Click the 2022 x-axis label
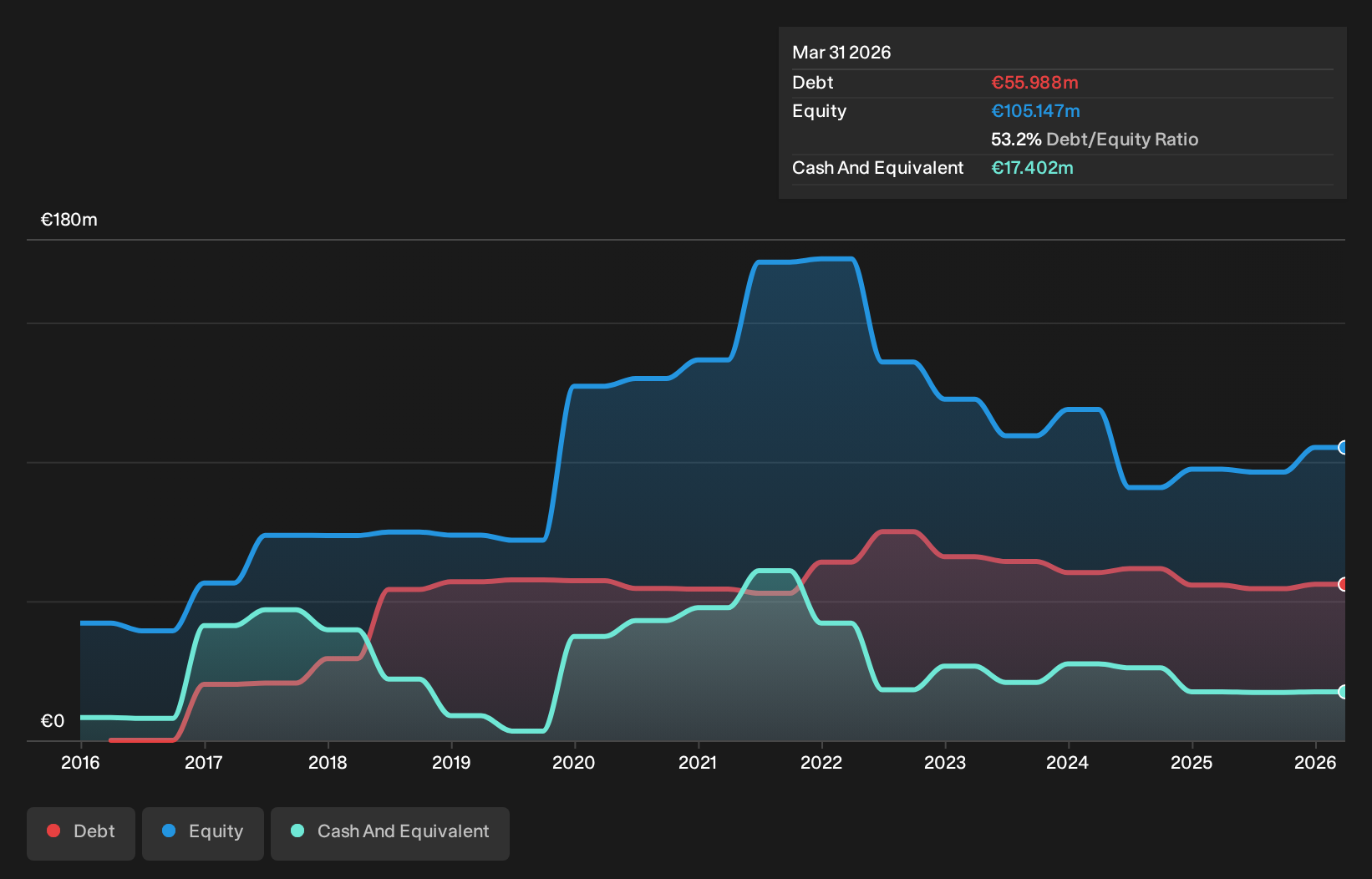 (821, 762)
